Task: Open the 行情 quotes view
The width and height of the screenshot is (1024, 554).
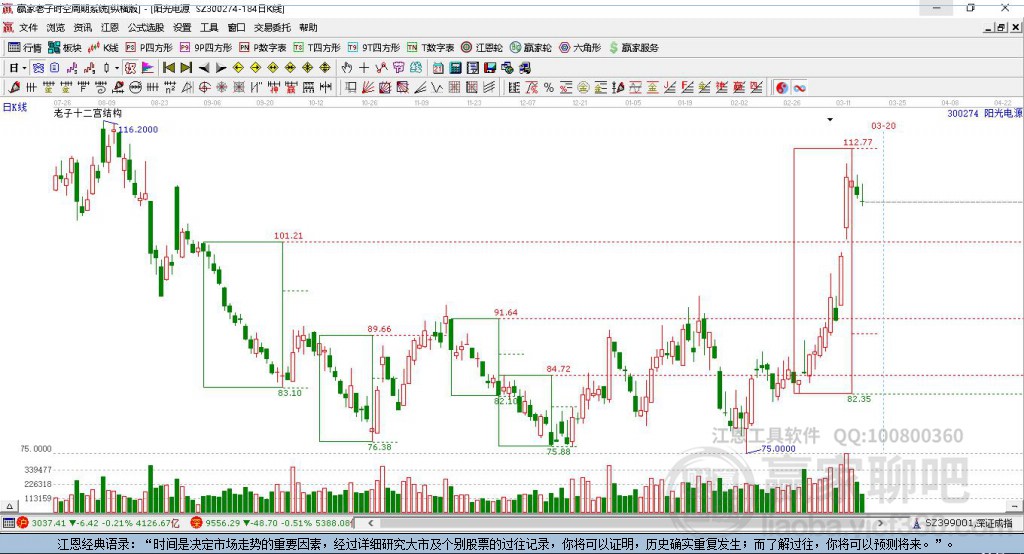Action: (25, 48)
